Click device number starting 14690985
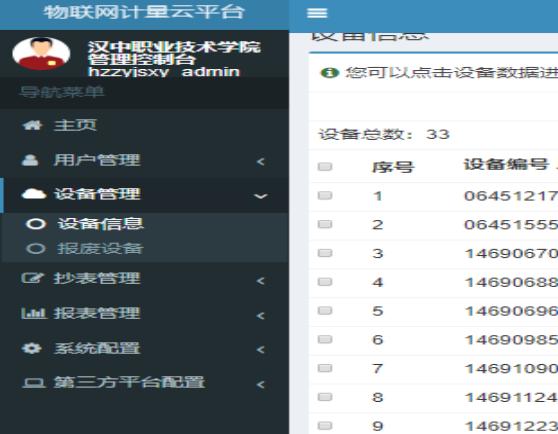 point(511,340)
